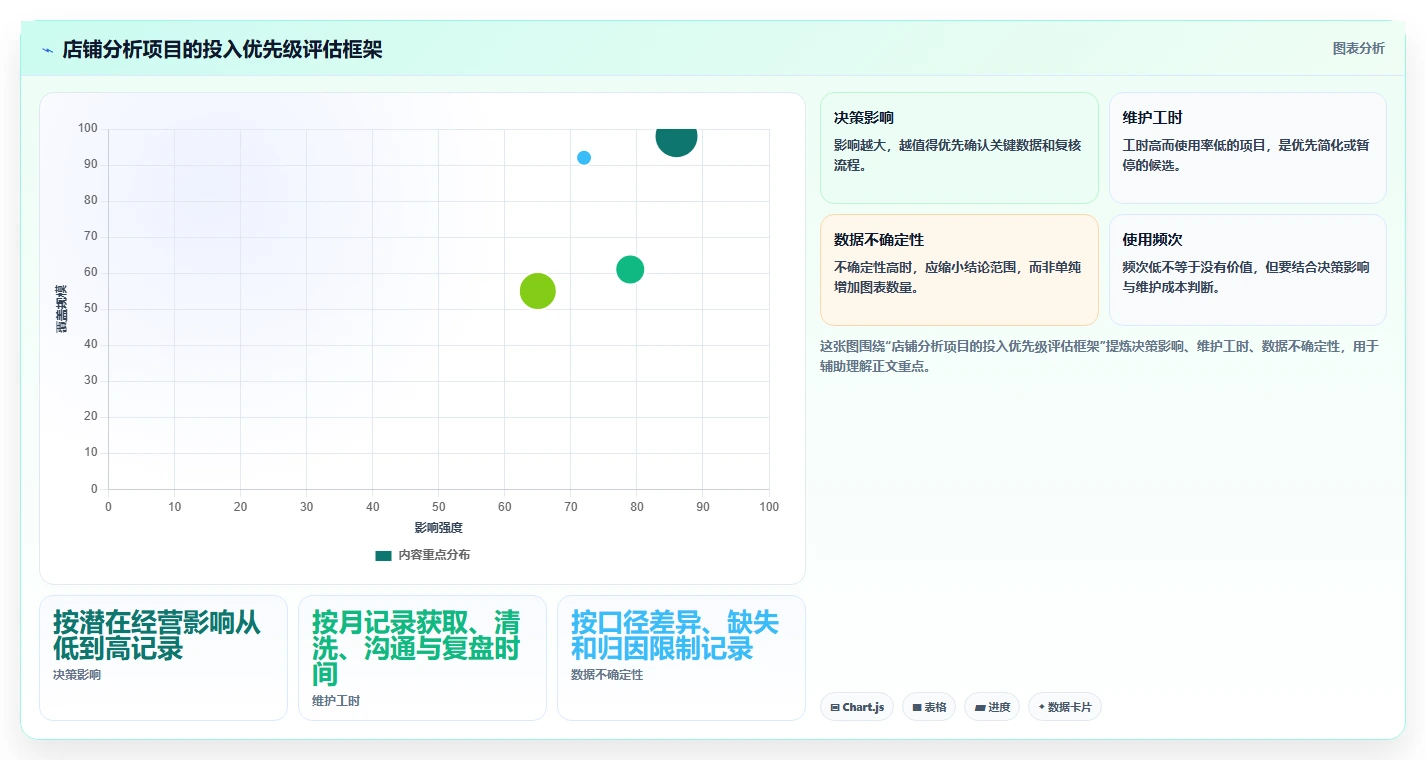Click the 影响强度 x-axis title

(x=438, y=528)
